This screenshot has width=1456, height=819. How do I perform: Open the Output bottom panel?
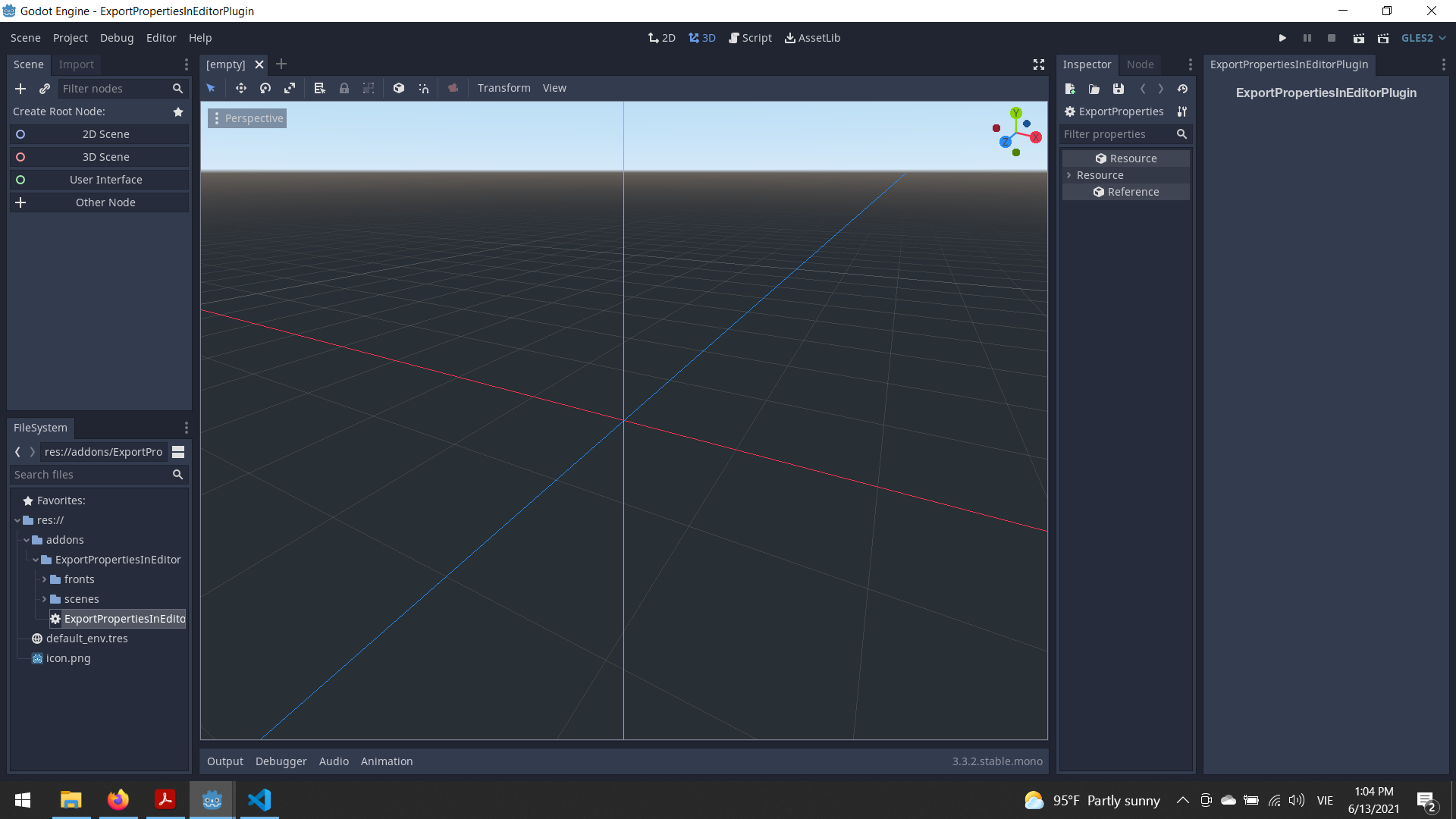pyautogui.click(x=224, y=761)
